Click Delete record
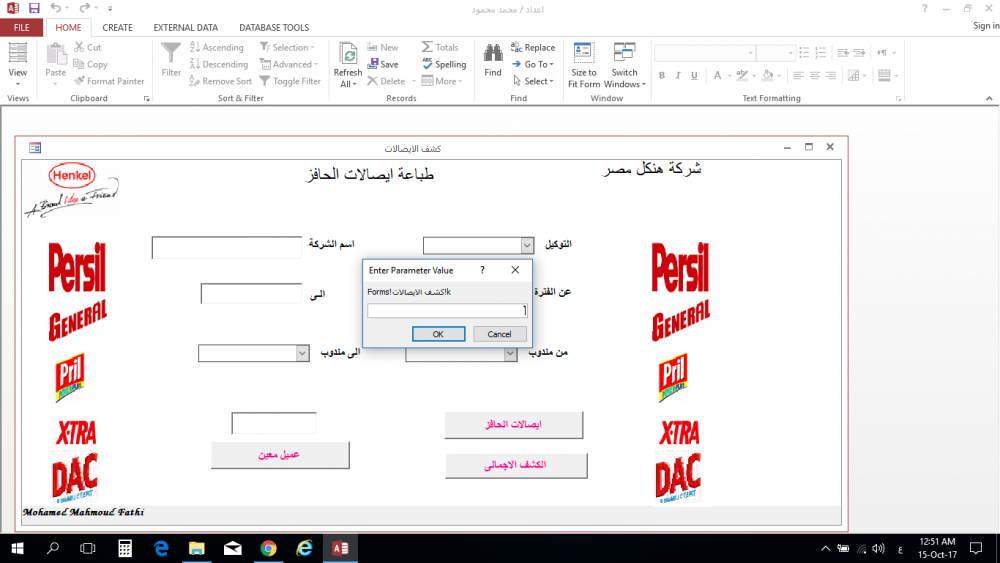 coord(386,81)
